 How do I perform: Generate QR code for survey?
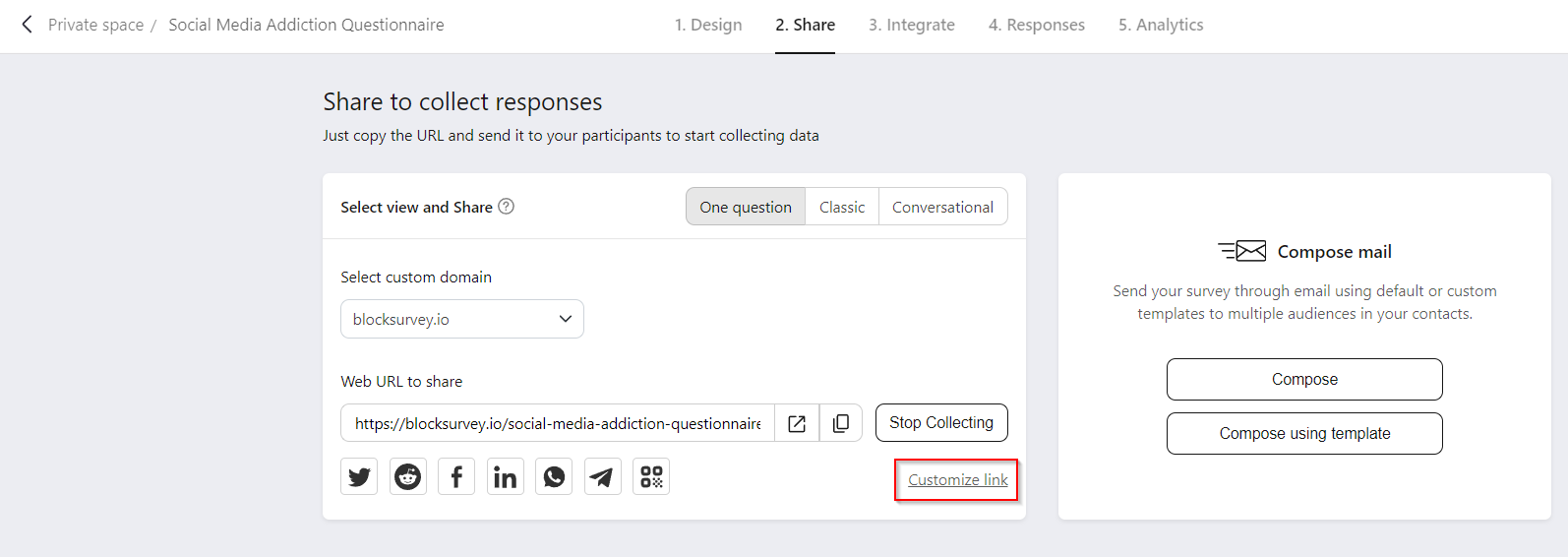click(651, 477)
